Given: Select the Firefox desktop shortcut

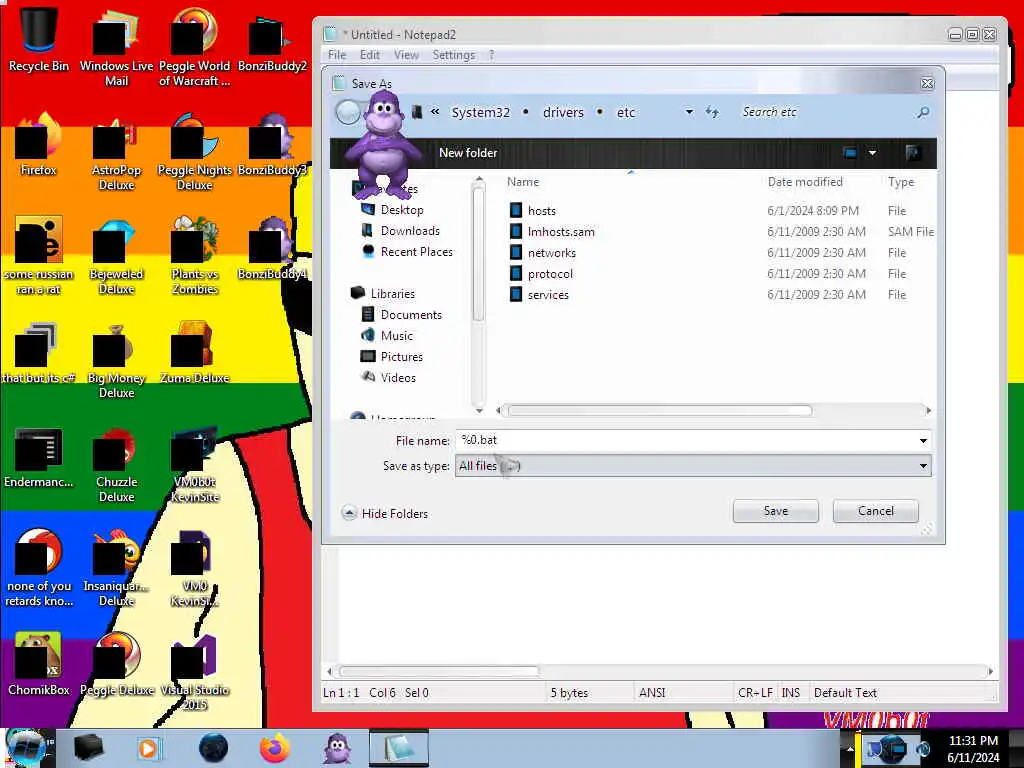Looking at the screenshot, I should (39, 145).
